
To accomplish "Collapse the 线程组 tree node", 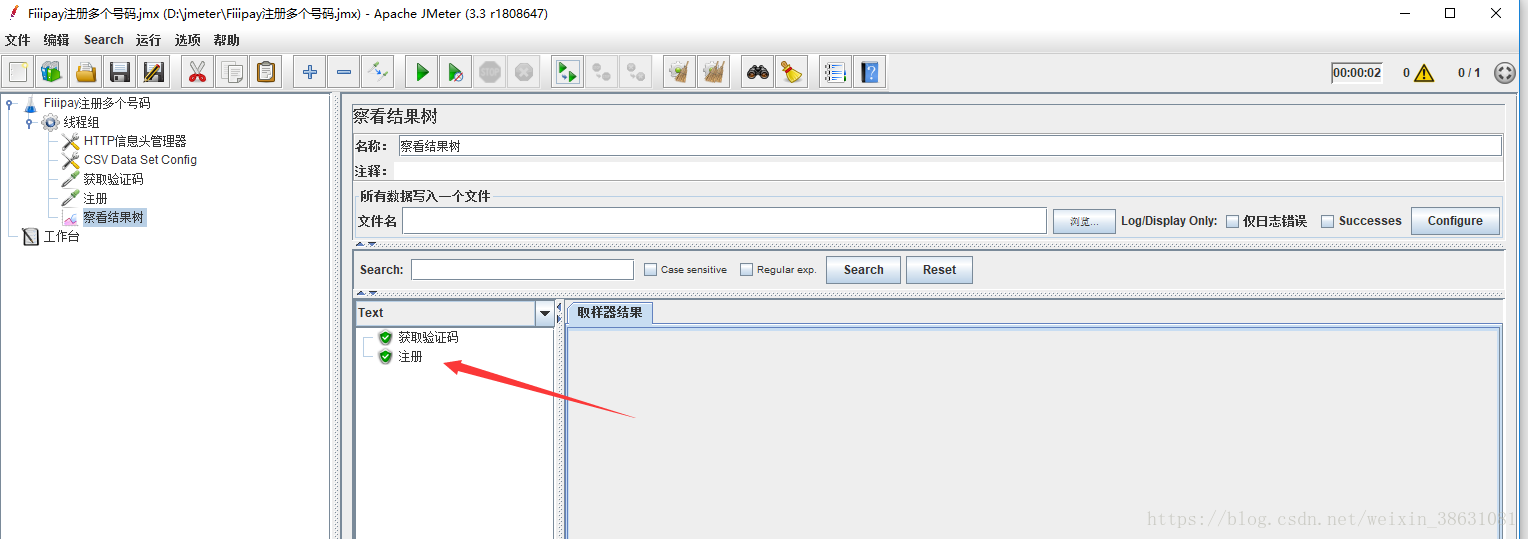I will tap(29, 122).
